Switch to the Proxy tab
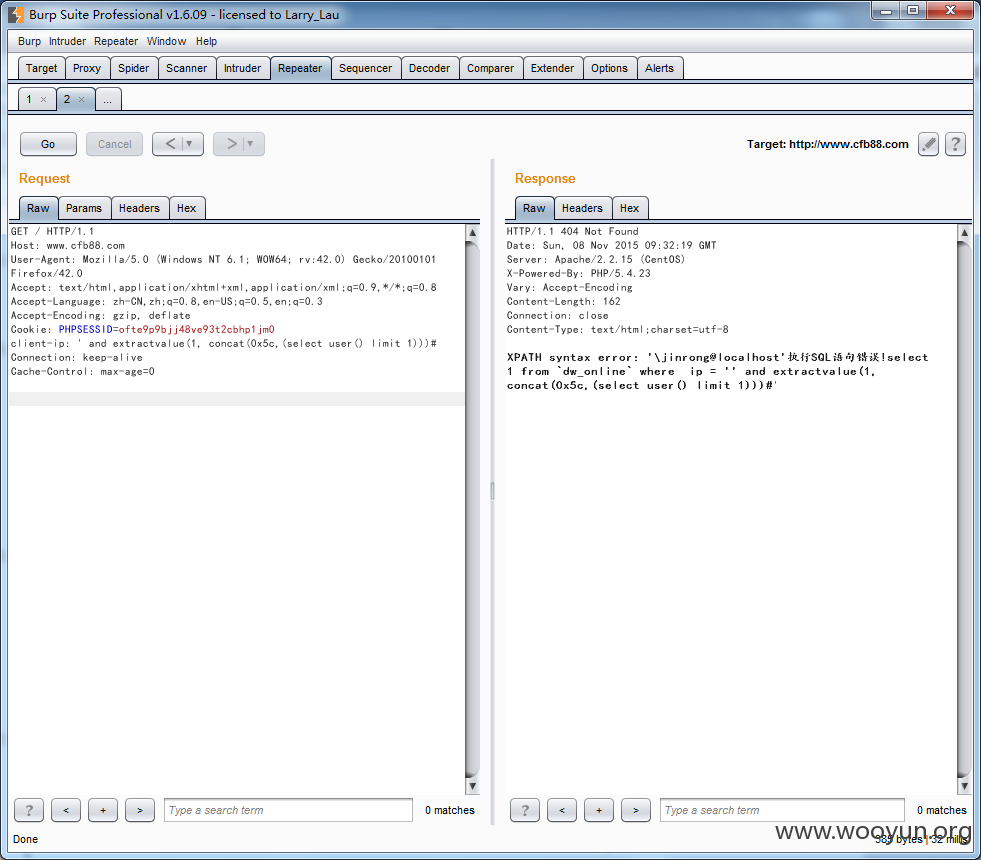This screenshot has height=860, width=981. coord(87,68)
